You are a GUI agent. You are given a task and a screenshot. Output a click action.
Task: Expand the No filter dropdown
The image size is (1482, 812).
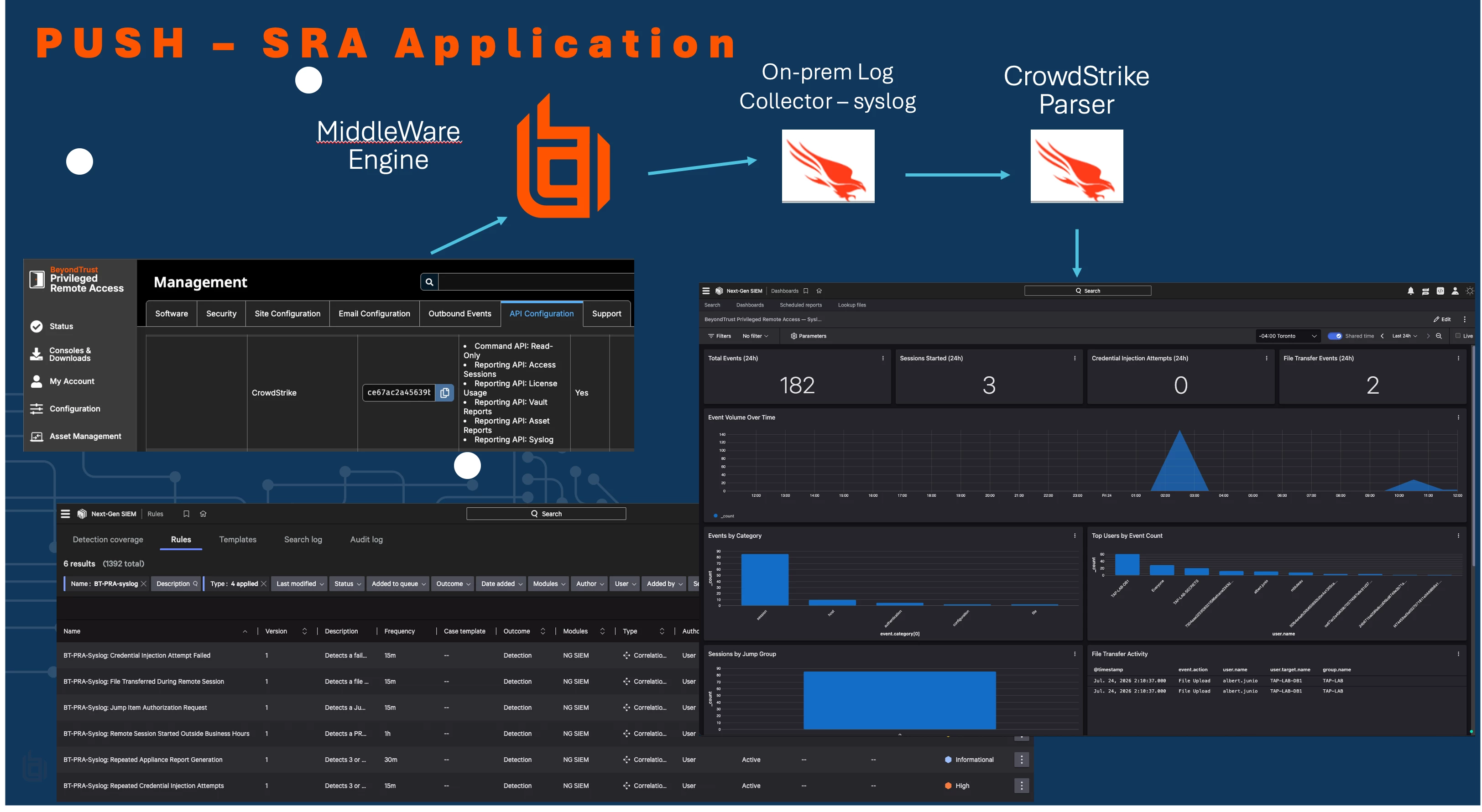click(755, 336)
